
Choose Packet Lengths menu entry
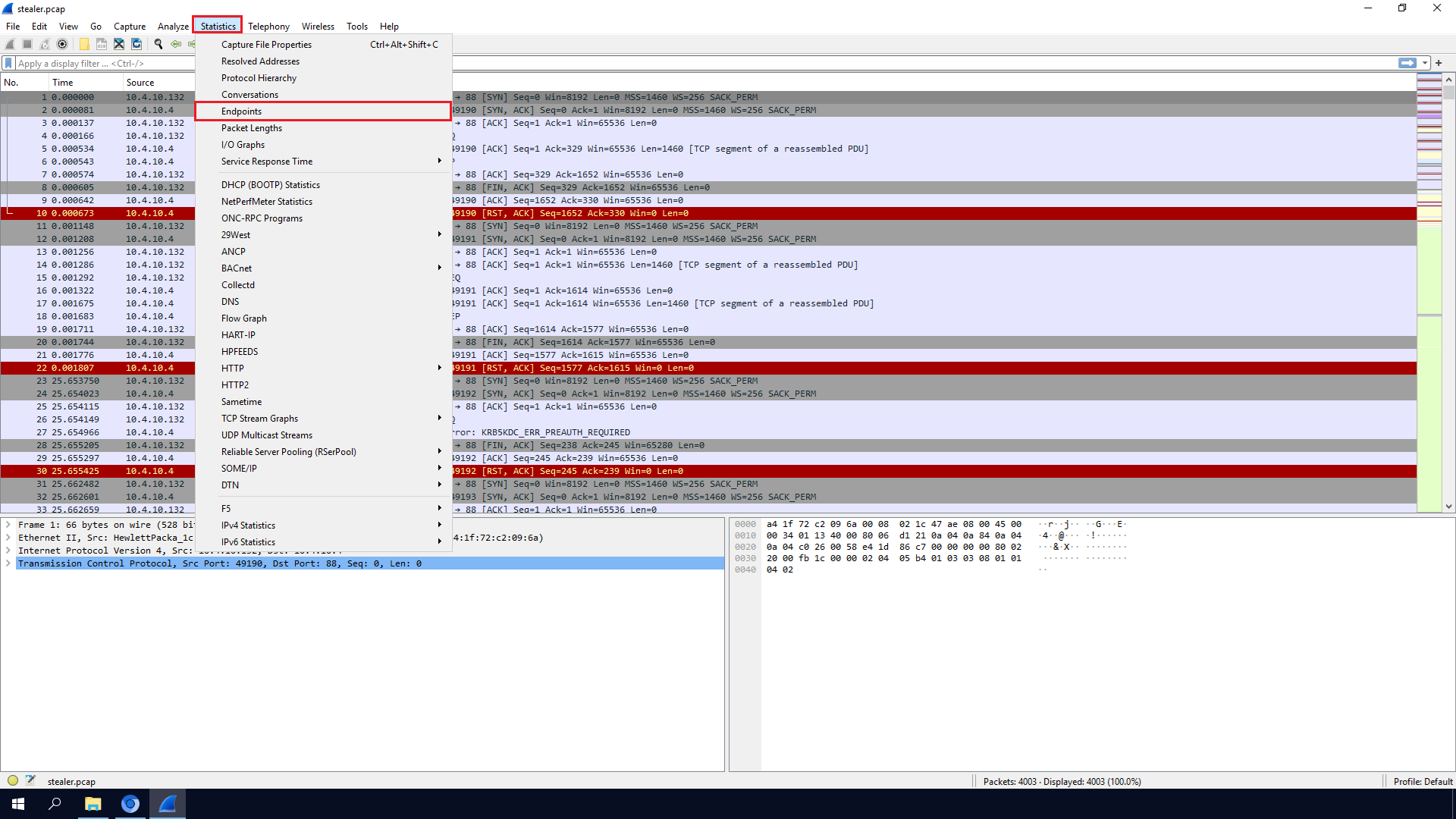point(324,128)
